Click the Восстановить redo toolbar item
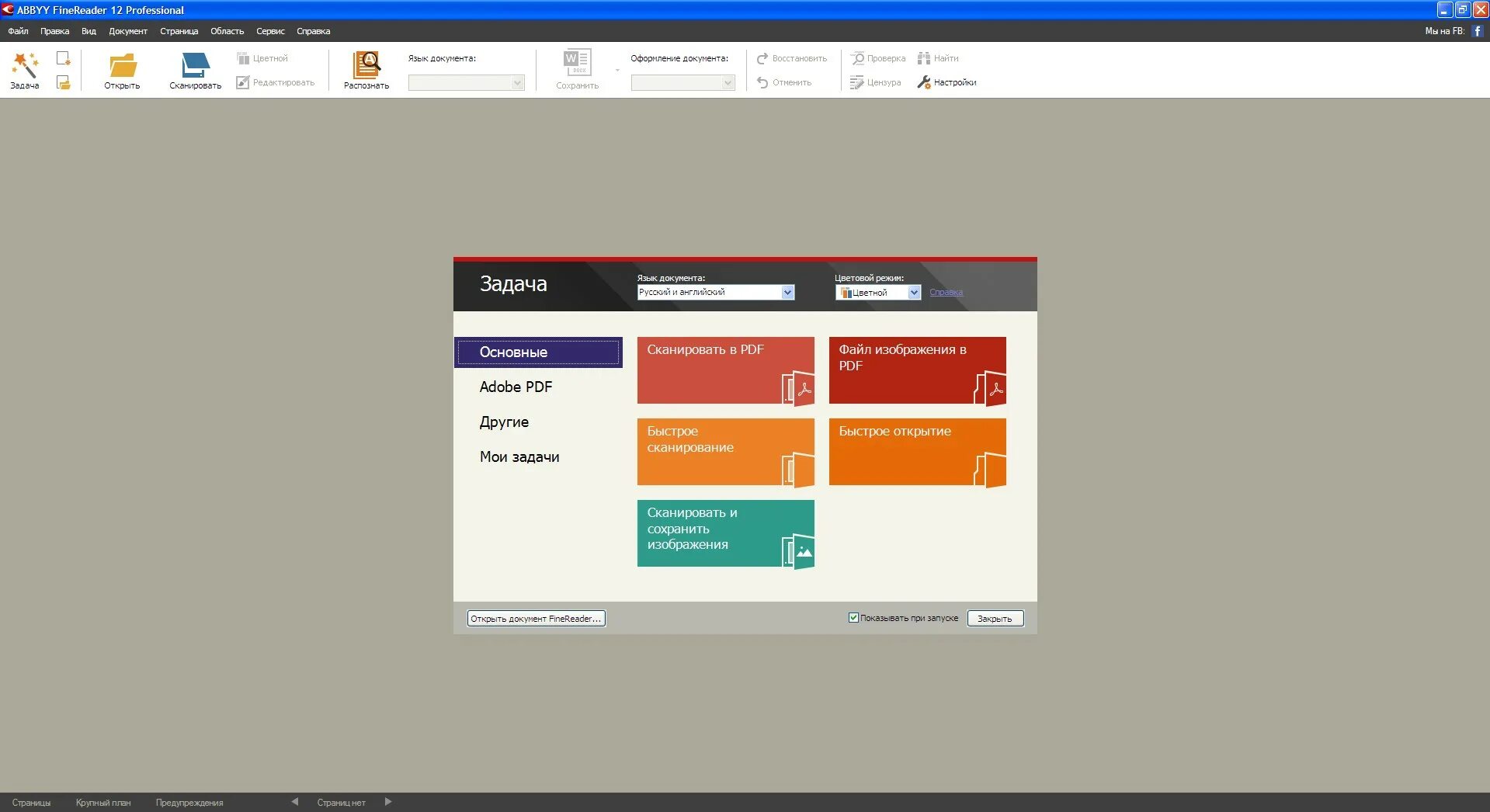The width and height of the screenshot is (1490, 812). coord(792,58)
